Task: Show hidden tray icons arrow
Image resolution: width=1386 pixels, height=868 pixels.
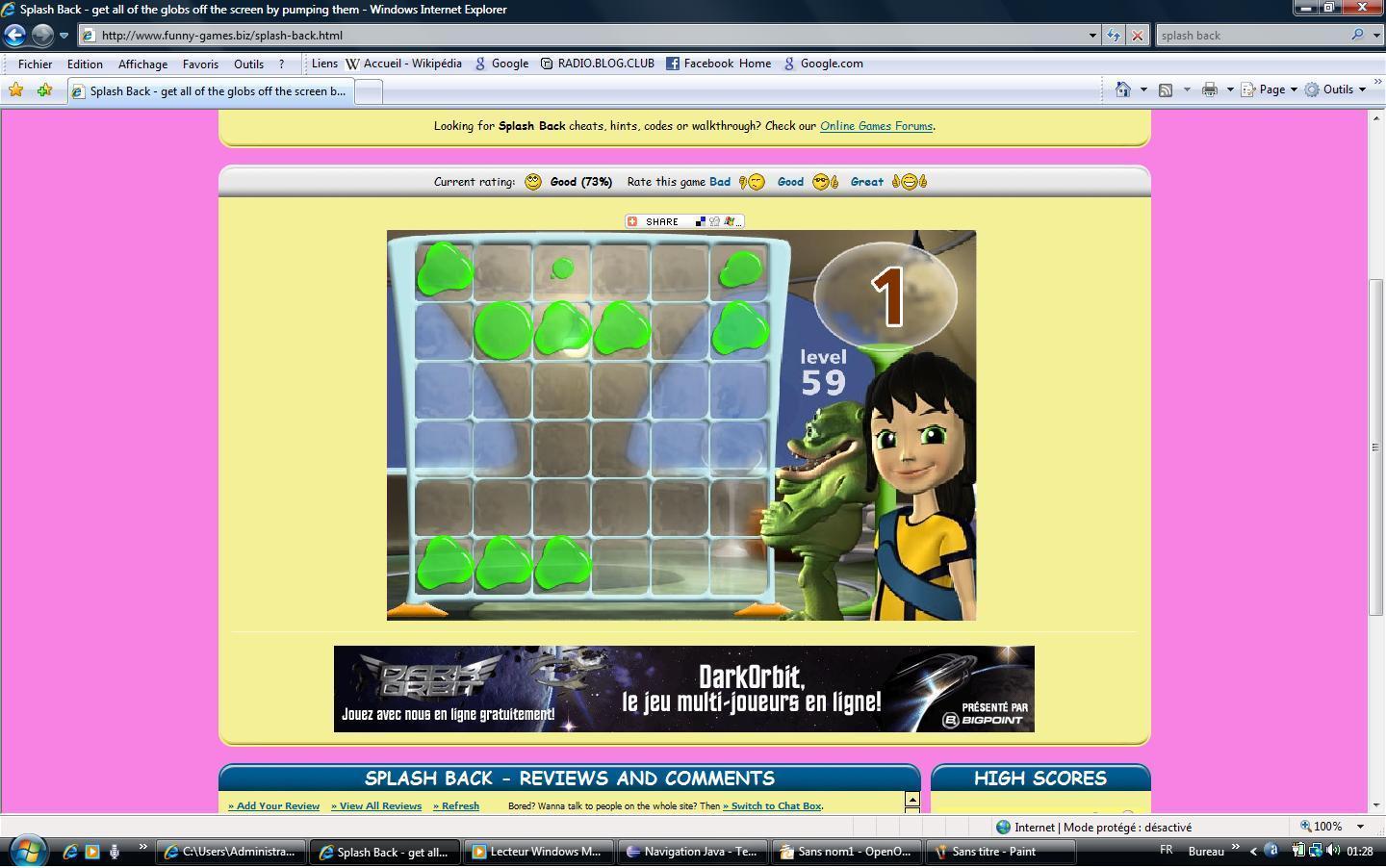Action: point(1253,851)
